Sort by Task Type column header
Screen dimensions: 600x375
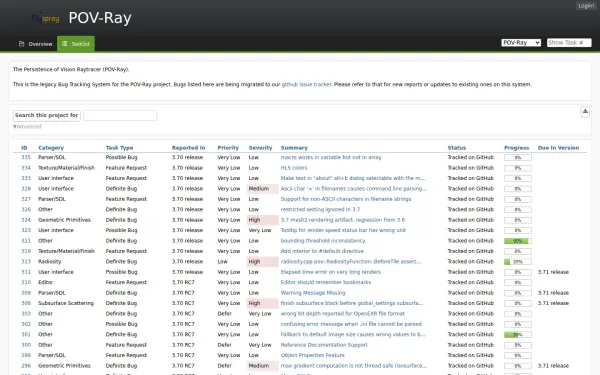coord(119,148)
